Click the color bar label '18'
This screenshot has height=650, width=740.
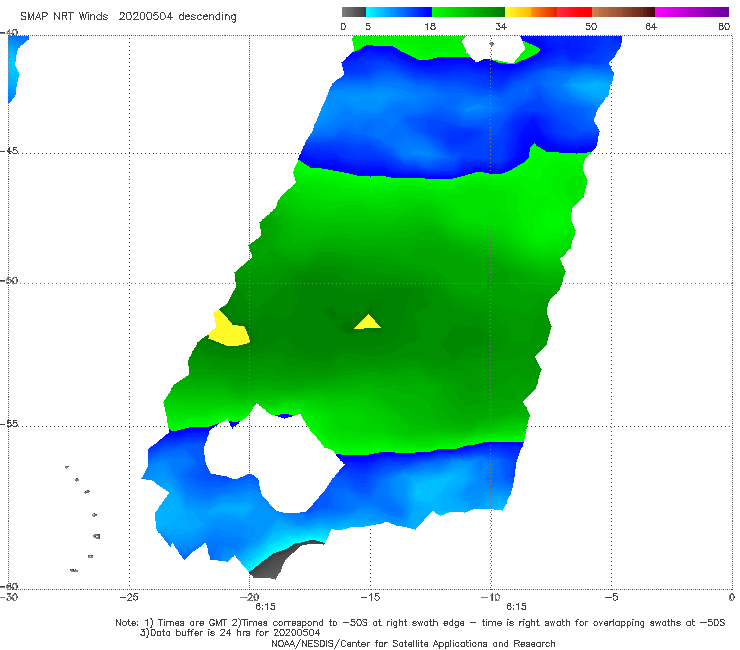click(430, 26)
